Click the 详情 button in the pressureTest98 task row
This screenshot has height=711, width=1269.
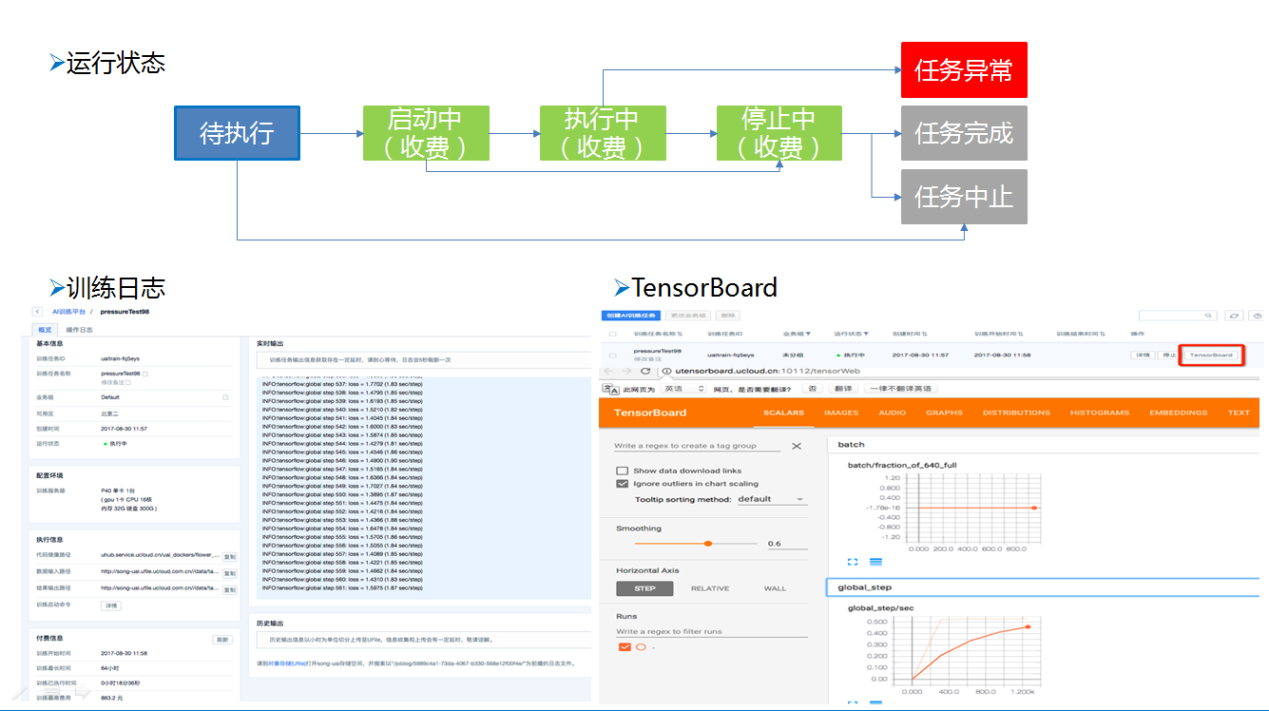point(1142,355)
